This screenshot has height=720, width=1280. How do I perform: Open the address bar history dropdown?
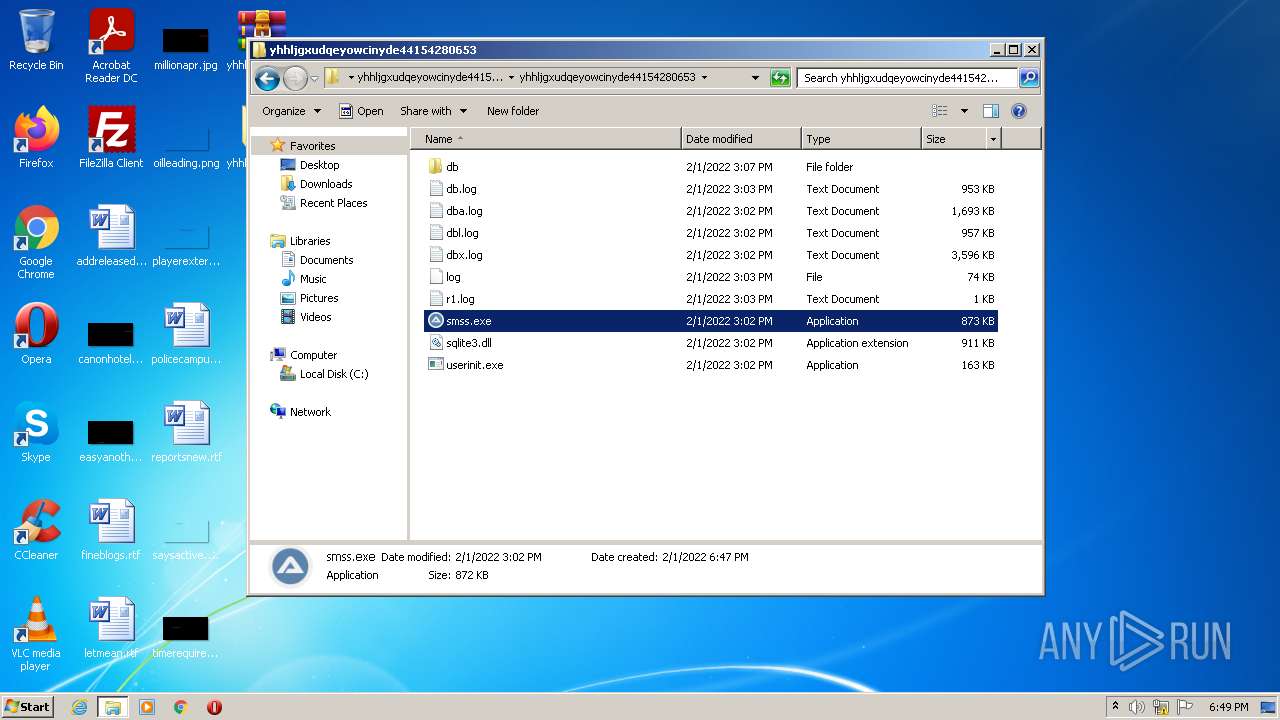(x=755, y=78)
